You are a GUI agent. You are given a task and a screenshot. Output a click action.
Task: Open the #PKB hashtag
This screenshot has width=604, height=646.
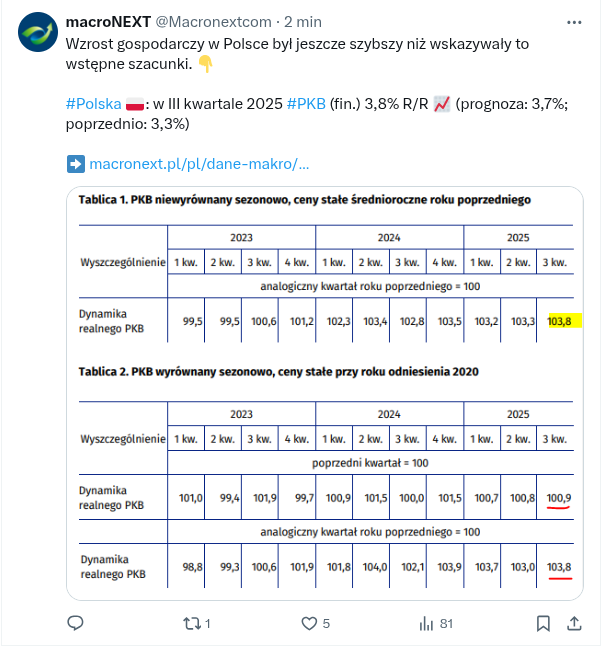click(306, 104)
